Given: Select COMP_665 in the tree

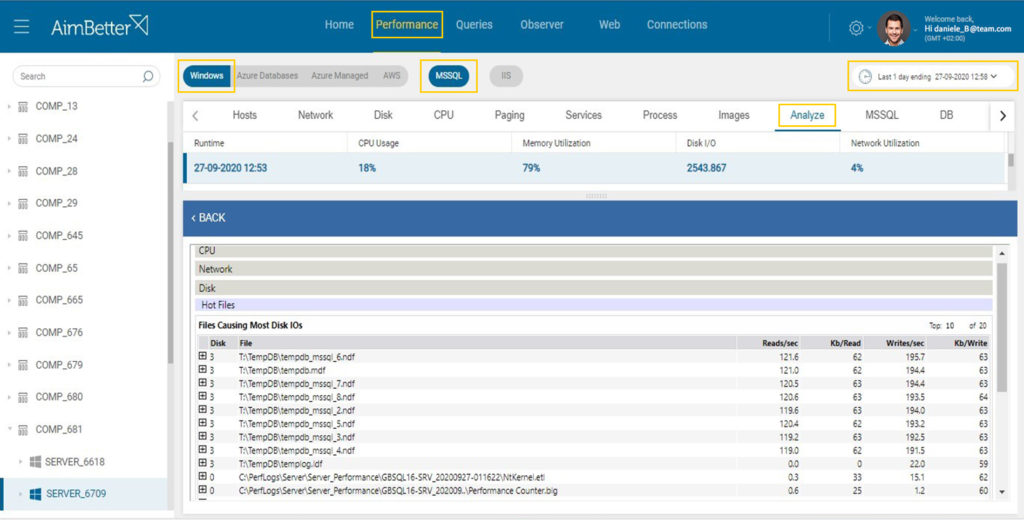Looking at the screenshot, I should [x=59, y=300].
